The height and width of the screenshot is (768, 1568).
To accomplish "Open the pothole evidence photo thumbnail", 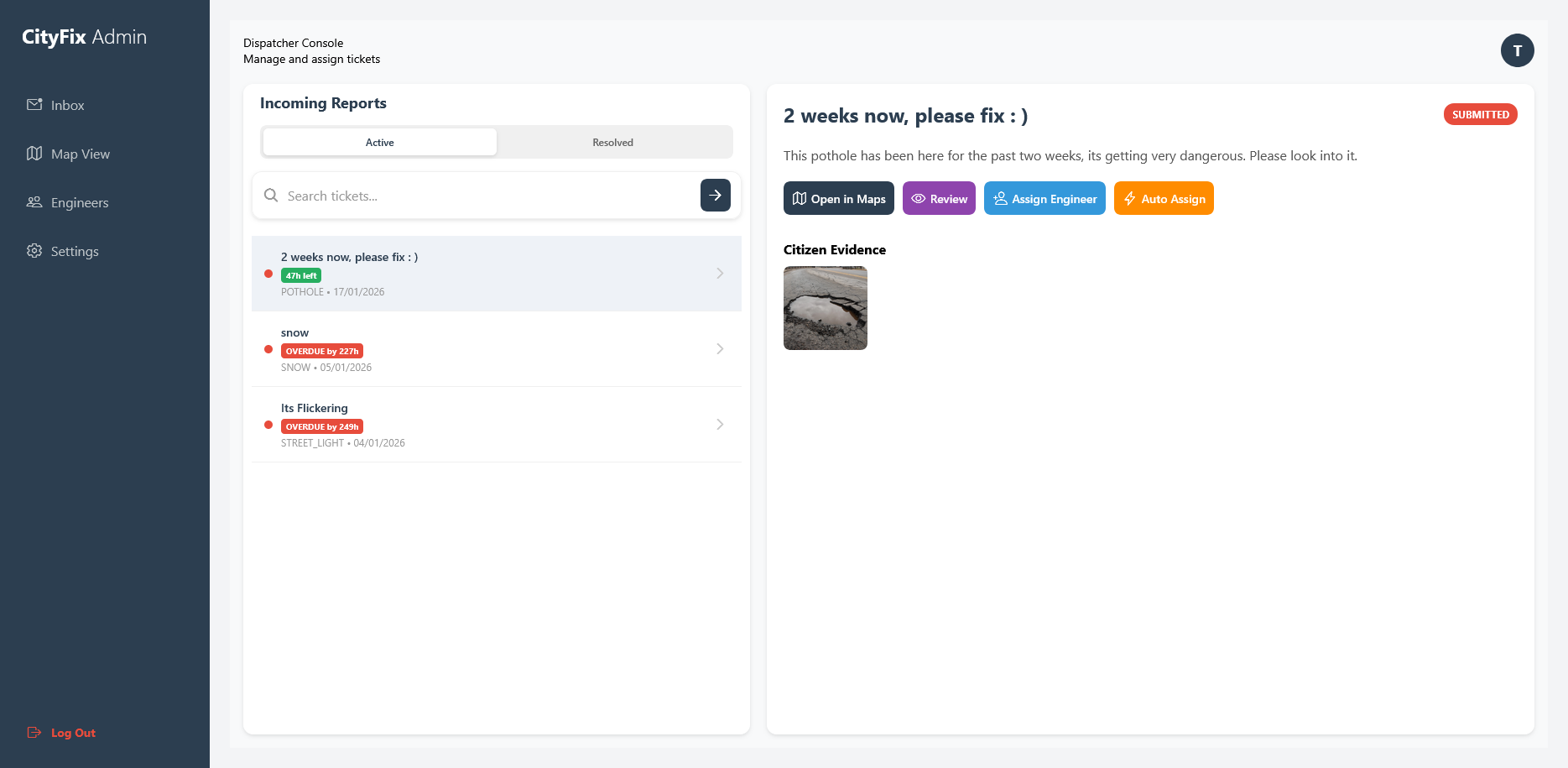I will click(826, 308).
